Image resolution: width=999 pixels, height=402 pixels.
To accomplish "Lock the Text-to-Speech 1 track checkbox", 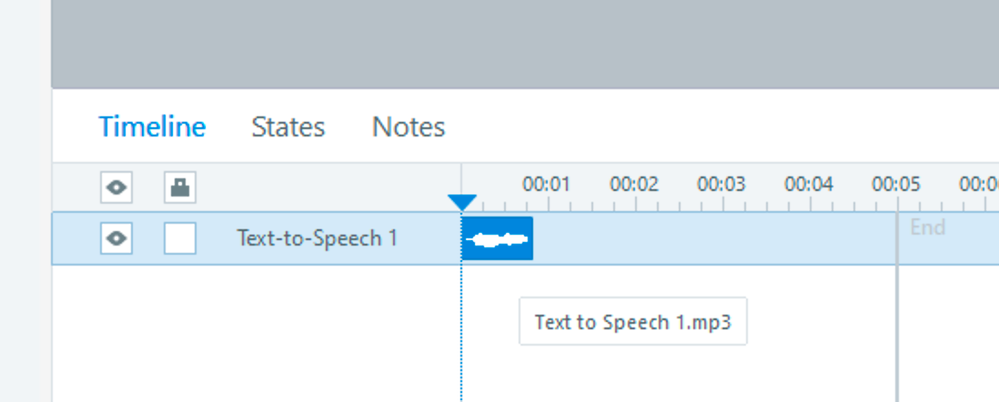I will (x=180, y=239).
